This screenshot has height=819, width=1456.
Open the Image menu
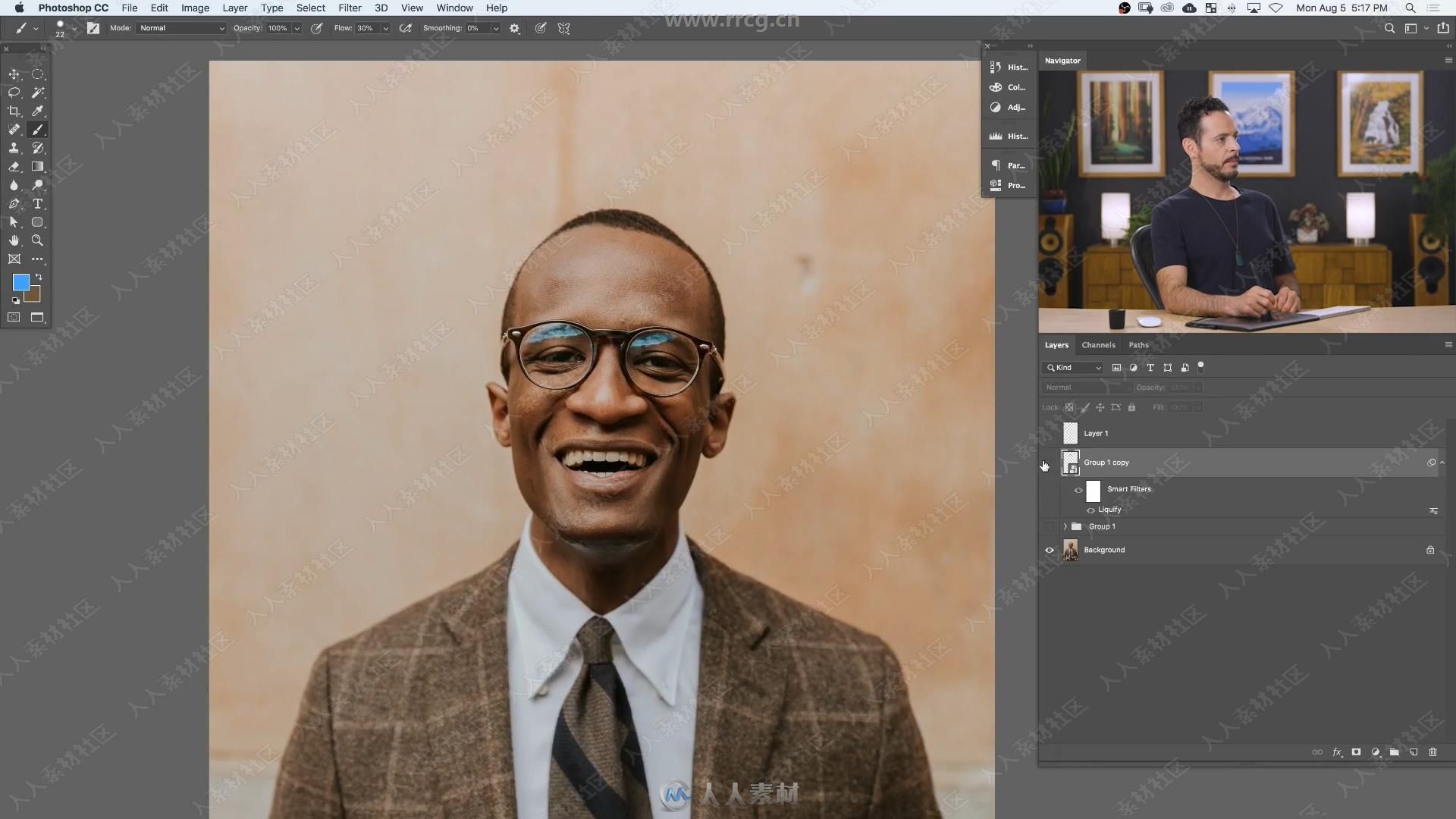pyautogui.click(x=195, y=8)
